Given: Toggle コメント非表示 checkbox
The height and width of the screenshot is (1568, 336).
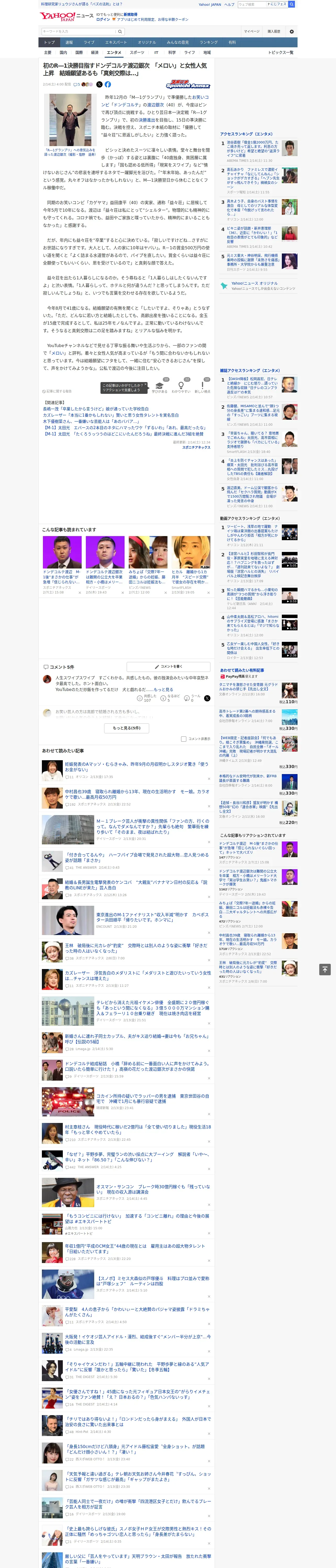Looking at the screenshot, I should point(183,739).
